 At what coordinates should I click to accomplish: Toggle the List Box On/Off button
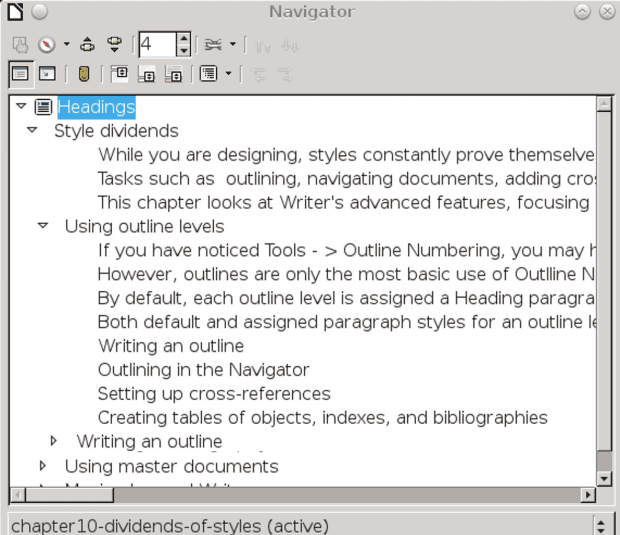(20, 74)
